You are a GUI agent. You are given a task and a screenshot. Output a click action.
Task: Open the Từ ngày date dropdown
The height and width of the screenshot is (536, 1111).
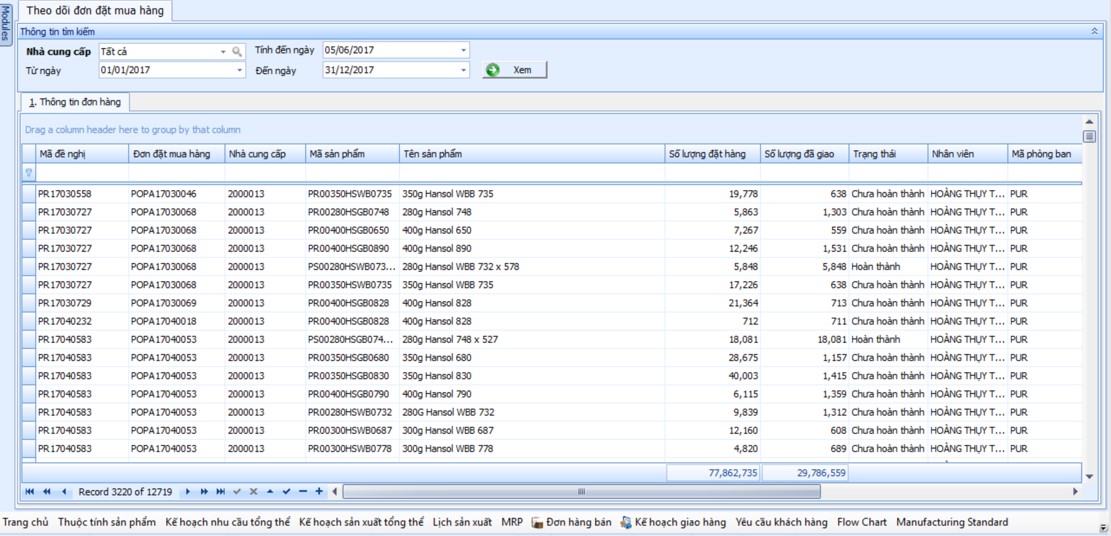click(239, 70)
